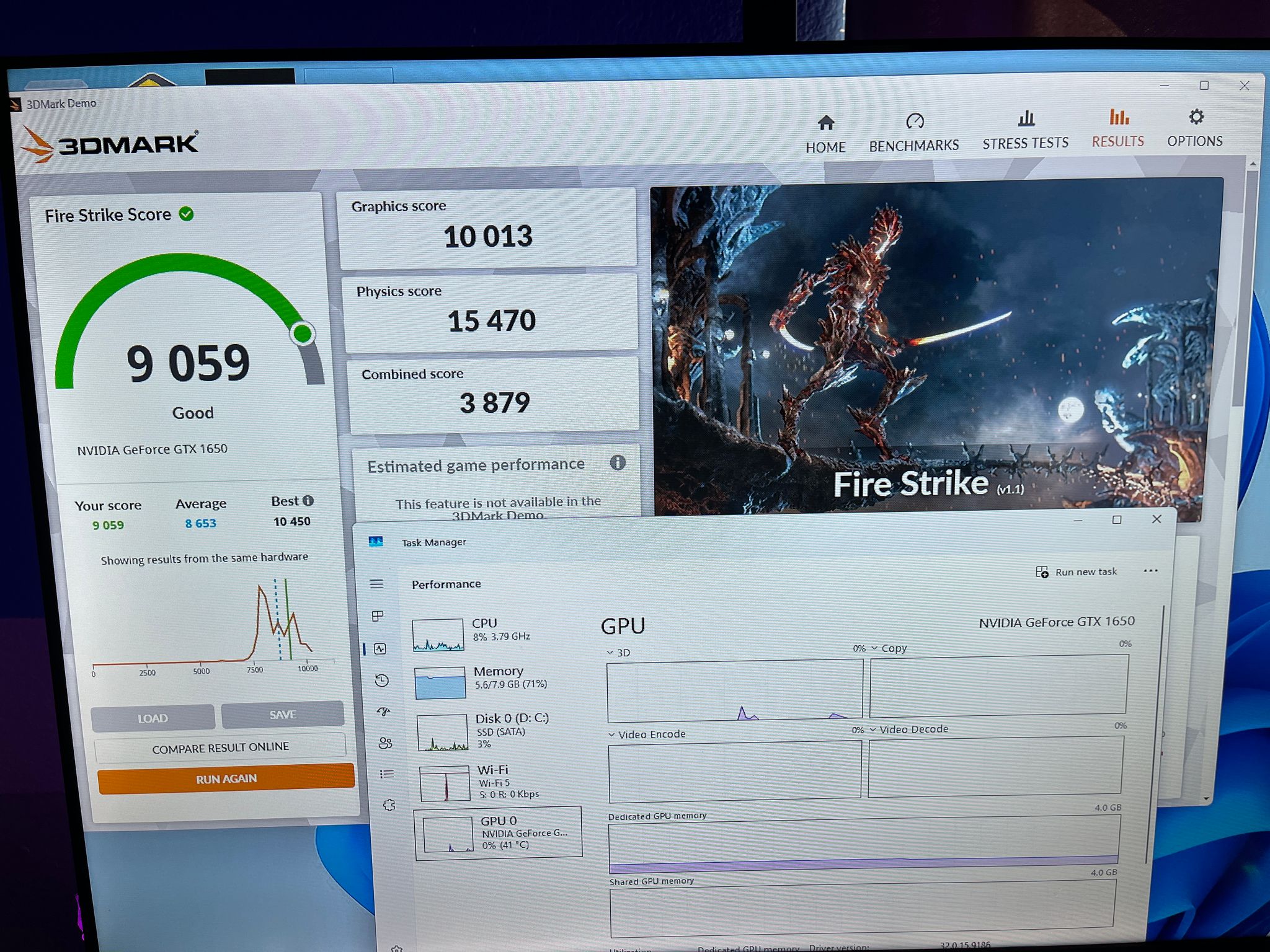Open Details page in Task Manager sidebar
The height and width of the screenshot is (952, 1270).
[387, 773]
